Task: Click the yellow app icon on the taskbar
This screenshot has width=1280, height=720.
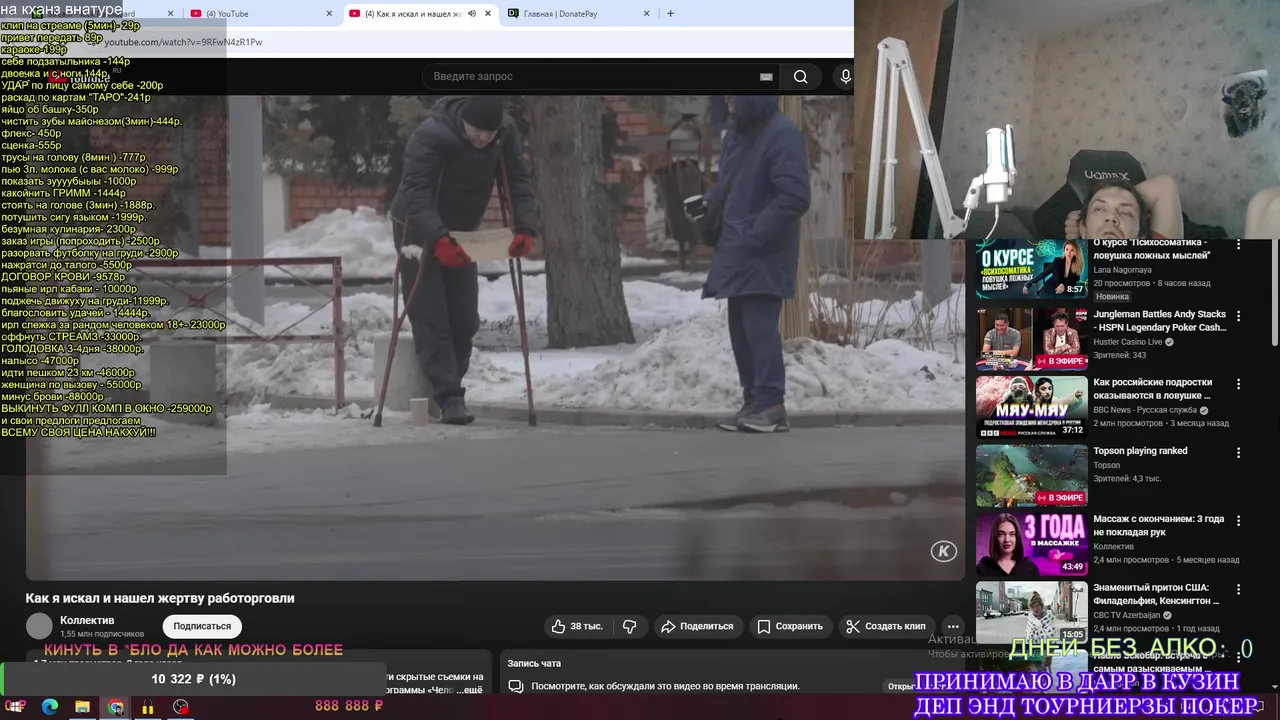Action: click(148, 707)
